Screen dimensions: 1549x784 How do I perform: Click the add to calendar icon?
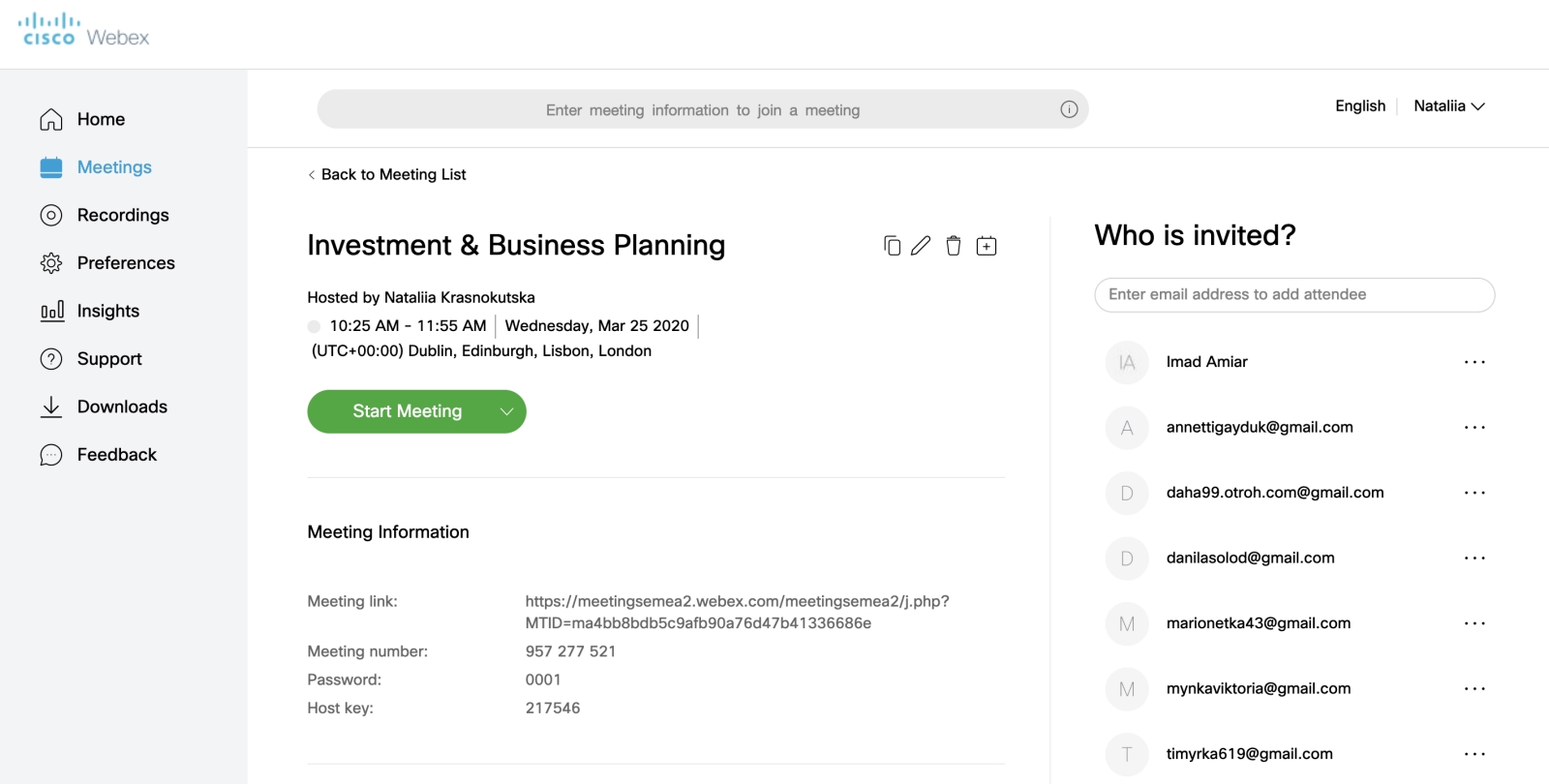pos(987,246)
